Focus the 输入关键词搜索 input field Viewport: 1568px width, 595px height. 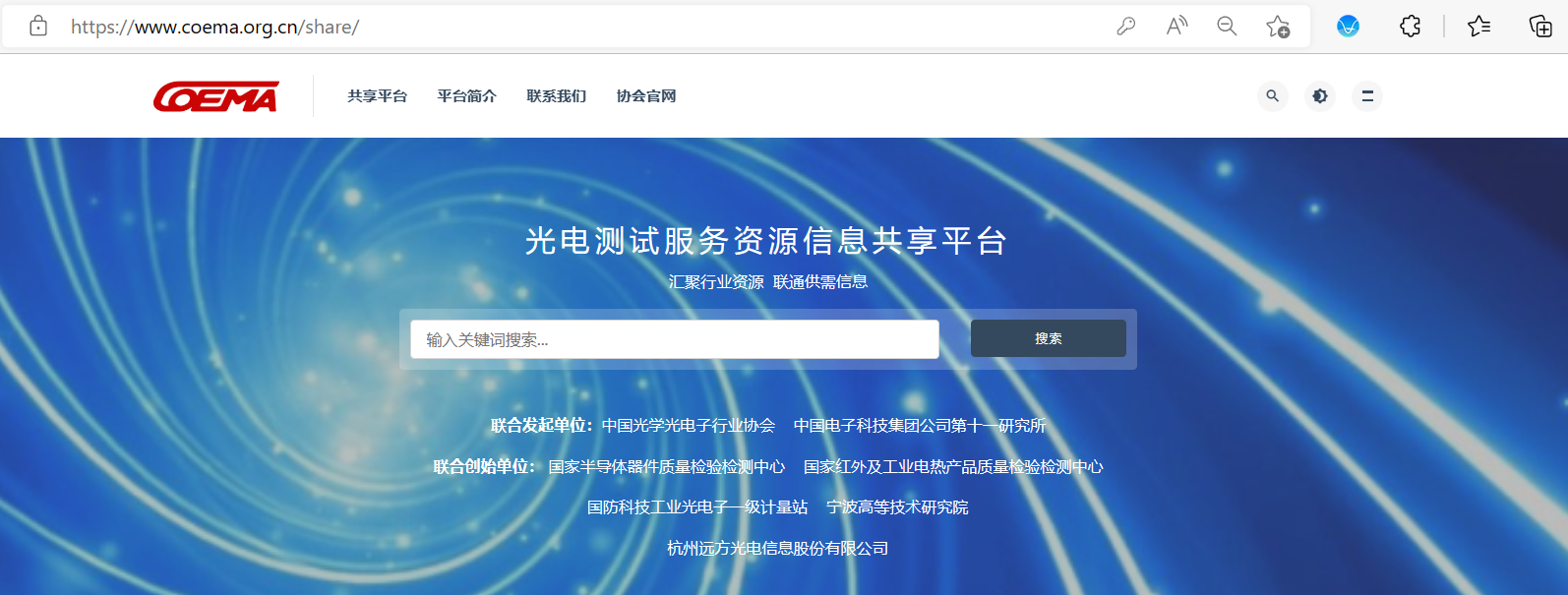coord(675,339)
